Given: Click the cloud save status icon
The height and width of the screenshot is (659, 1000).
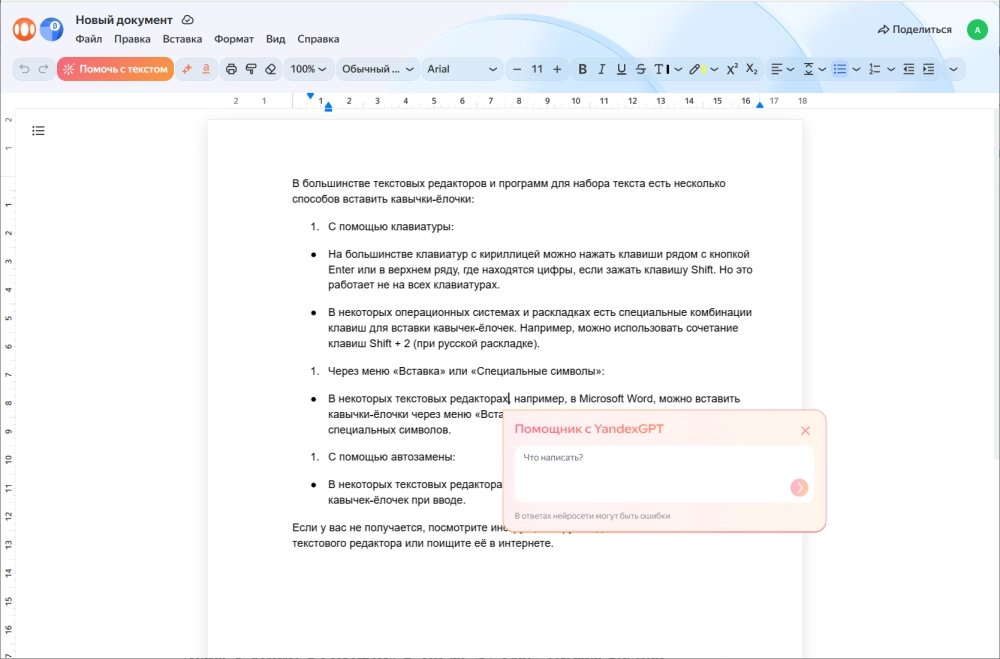Looking at the screenshot, I should [x=188, y=20].
